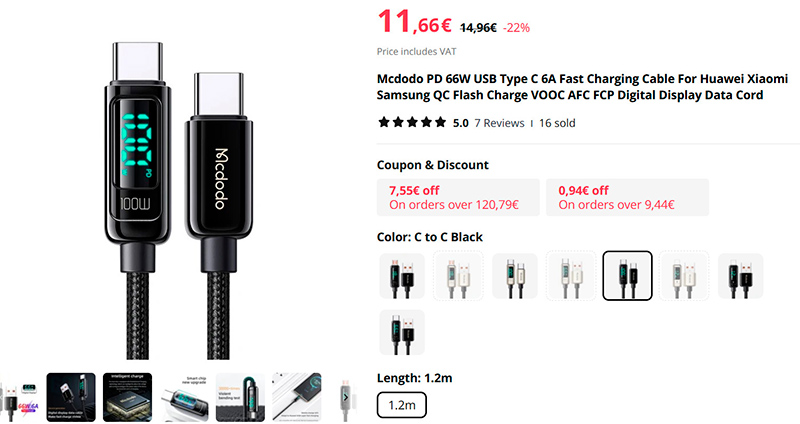Viewport: 800px width, 424px height.
Task: Choose the beige C to C cable variant
Action: tap(571, 276)
